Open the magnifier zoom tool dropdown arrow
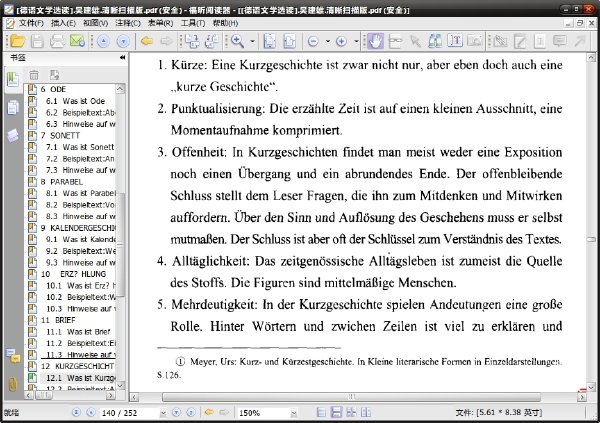The width and height of the screenshot is (600, 423). click(x=253, y=41)
